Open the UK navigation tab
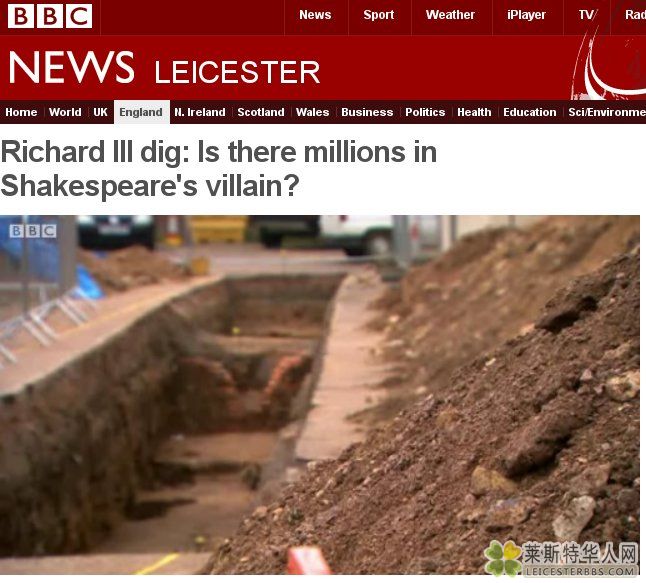This screenshot has width=646, height=583. coord(100,112)
